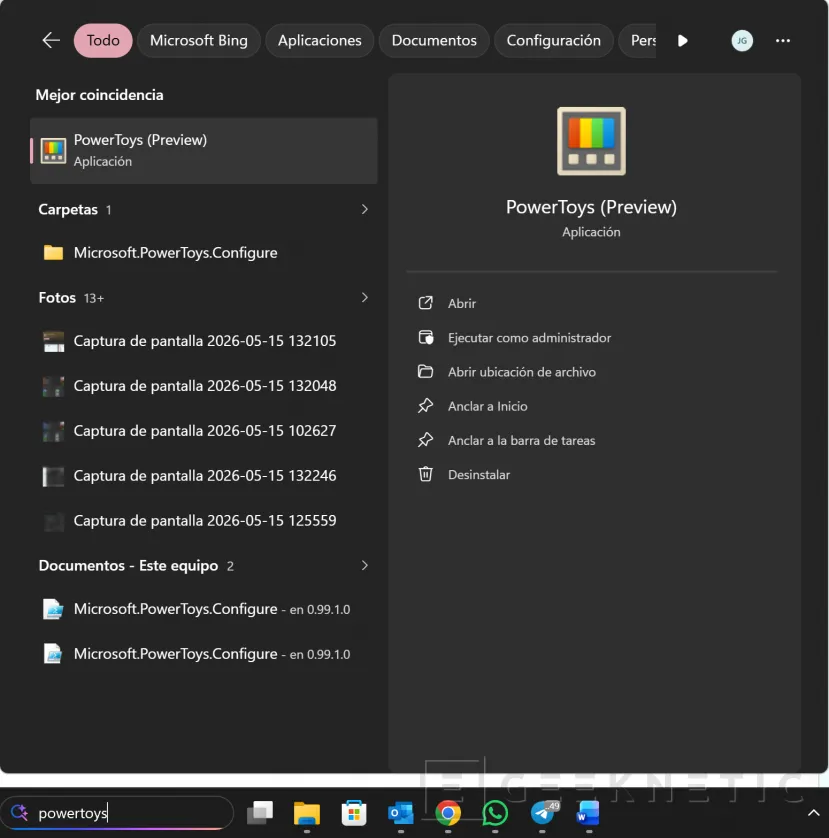Expand the Carpetas section chevron
This screenshot has width=829, height=838.
365,210
